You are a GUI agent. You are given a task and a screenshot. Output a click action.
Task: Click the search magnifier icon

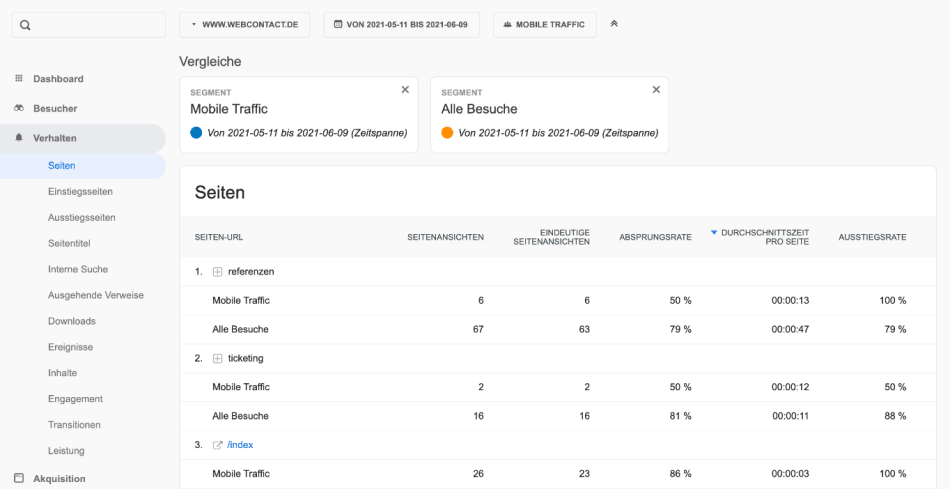(x=25, y=25)
